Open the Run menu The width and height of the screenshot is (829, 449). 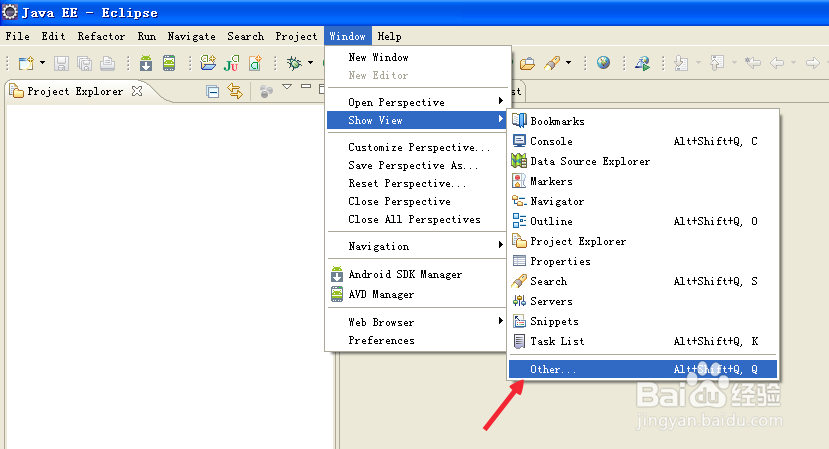click(146, 36)
